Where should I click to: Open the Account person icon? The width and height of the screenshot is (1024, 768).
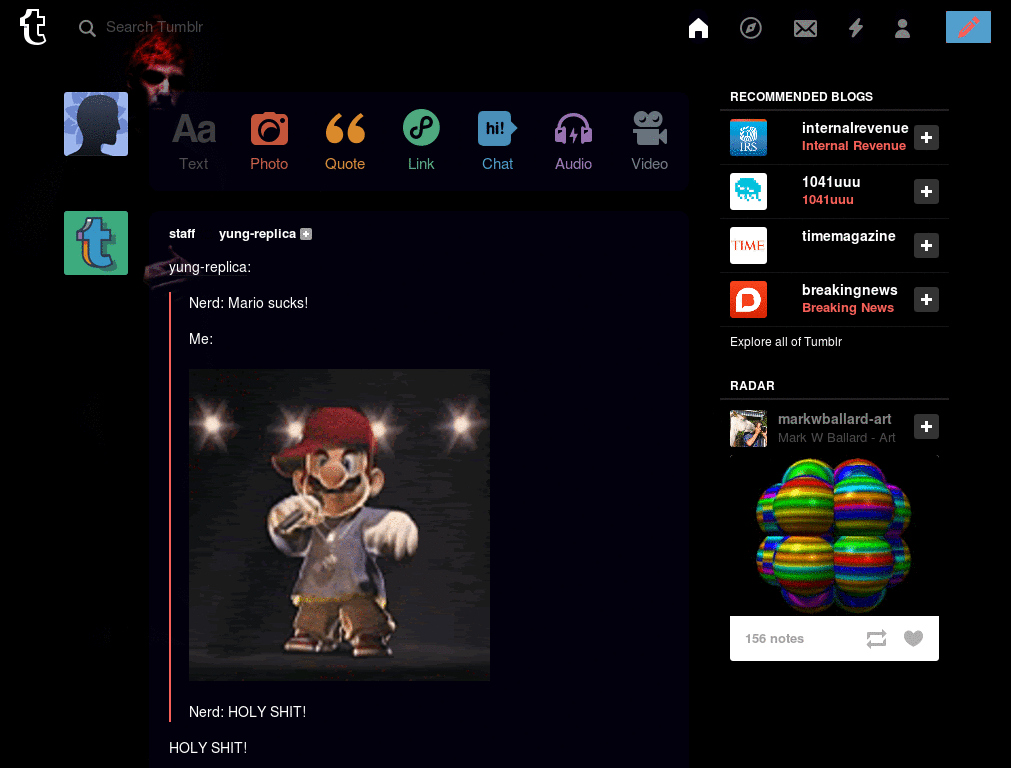(902, 28)
